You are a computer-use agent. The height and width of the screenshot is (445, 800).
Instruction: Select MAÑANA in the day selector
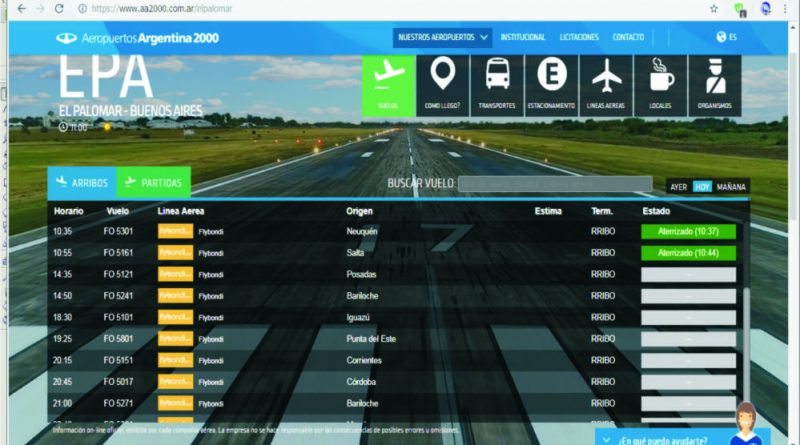pos(731,187)
